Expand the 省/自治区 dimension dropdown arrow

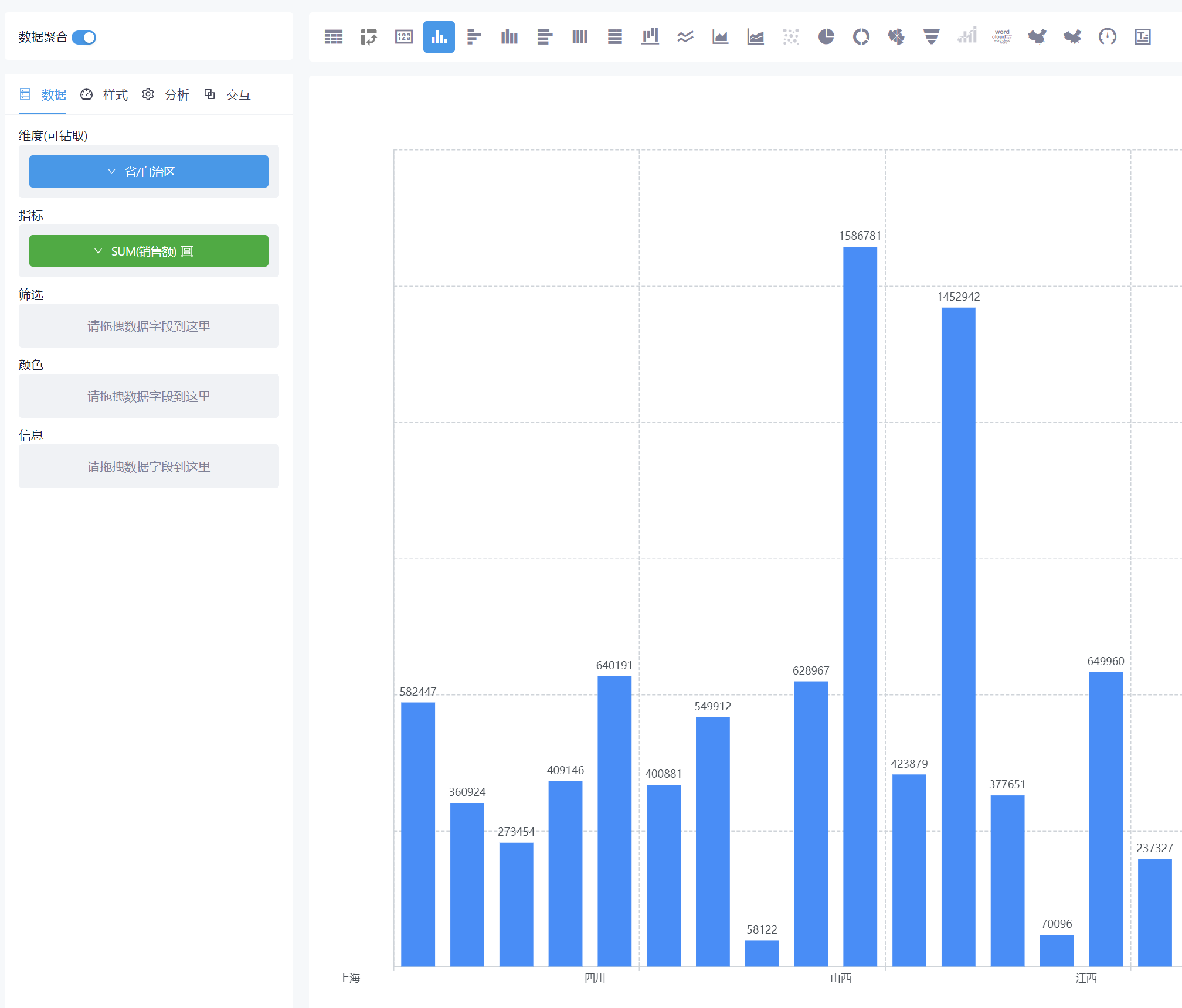click(x=111, y=172)
